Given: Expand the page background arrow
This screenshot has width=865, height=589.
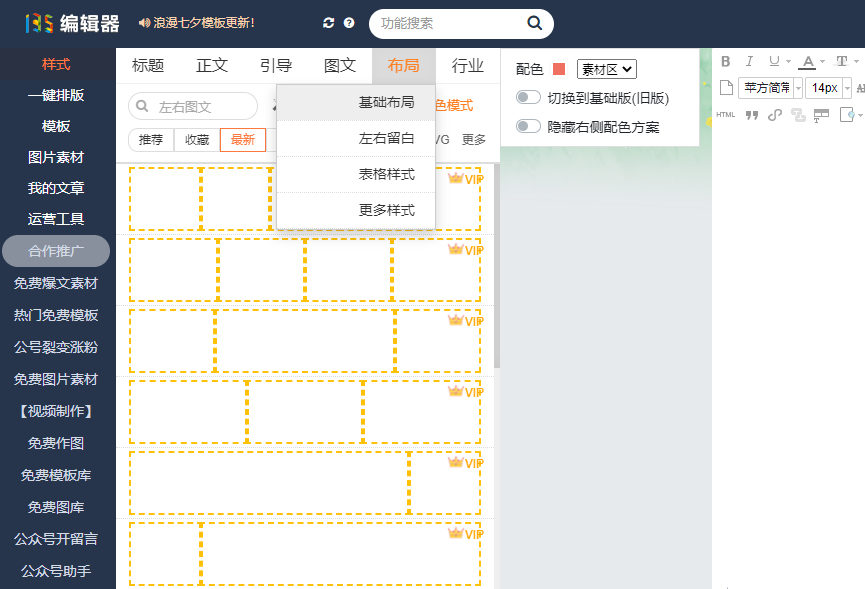Looking at the screenshot, I should point(860,115).
